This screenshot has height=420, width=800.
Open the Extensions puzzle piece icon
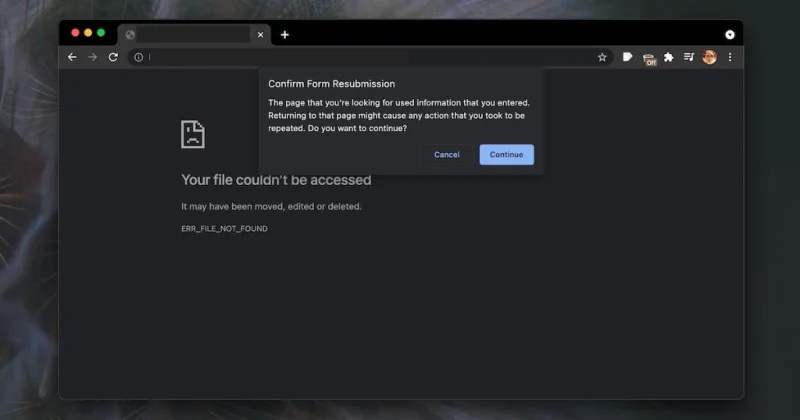point(668,57)
